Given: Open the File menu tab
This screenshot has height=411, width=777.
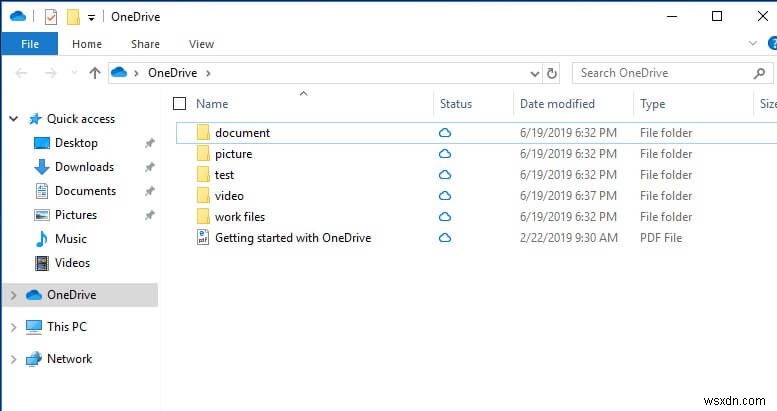Looking at the screenshot, I should tap(29, 44).
